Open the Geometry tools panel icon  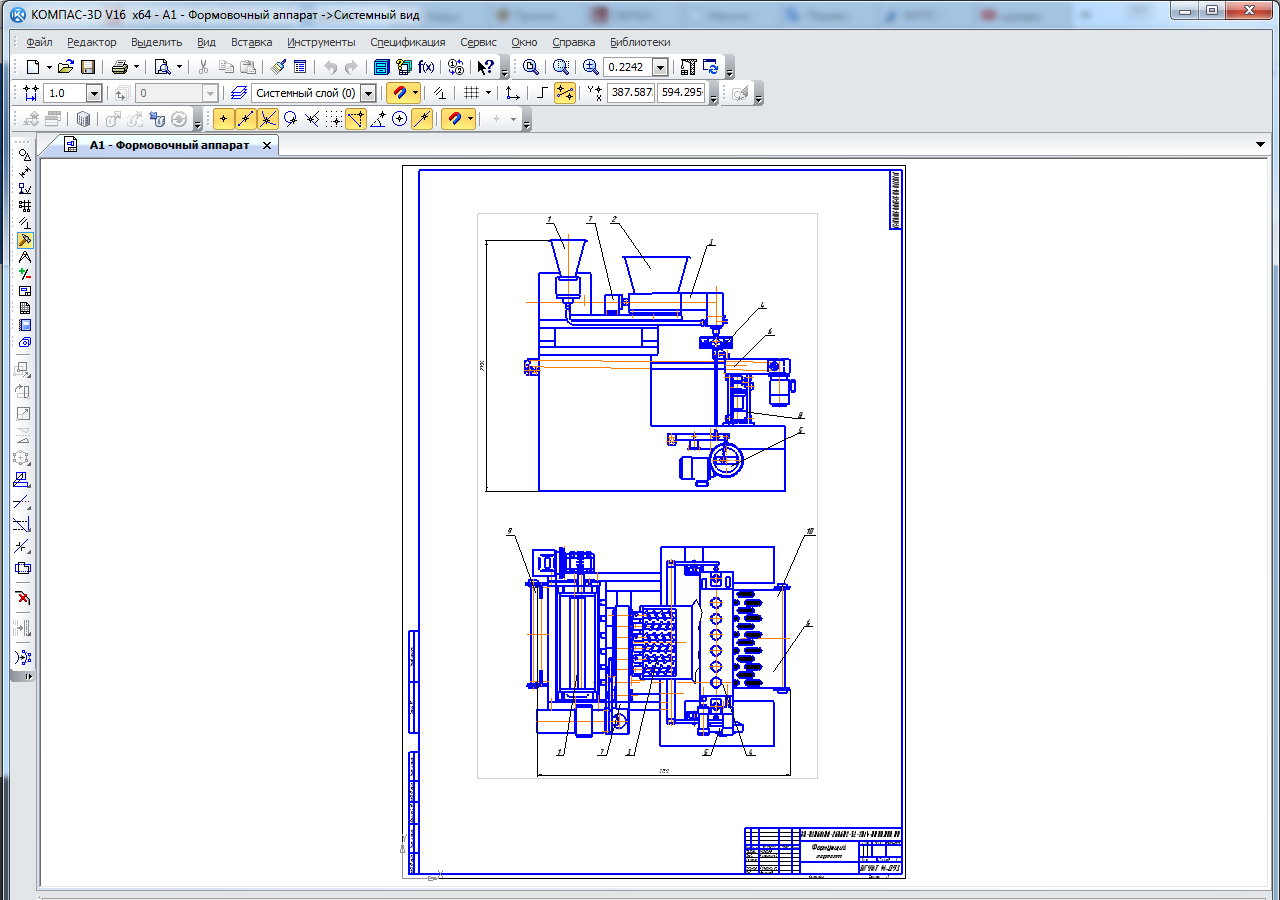25,155
